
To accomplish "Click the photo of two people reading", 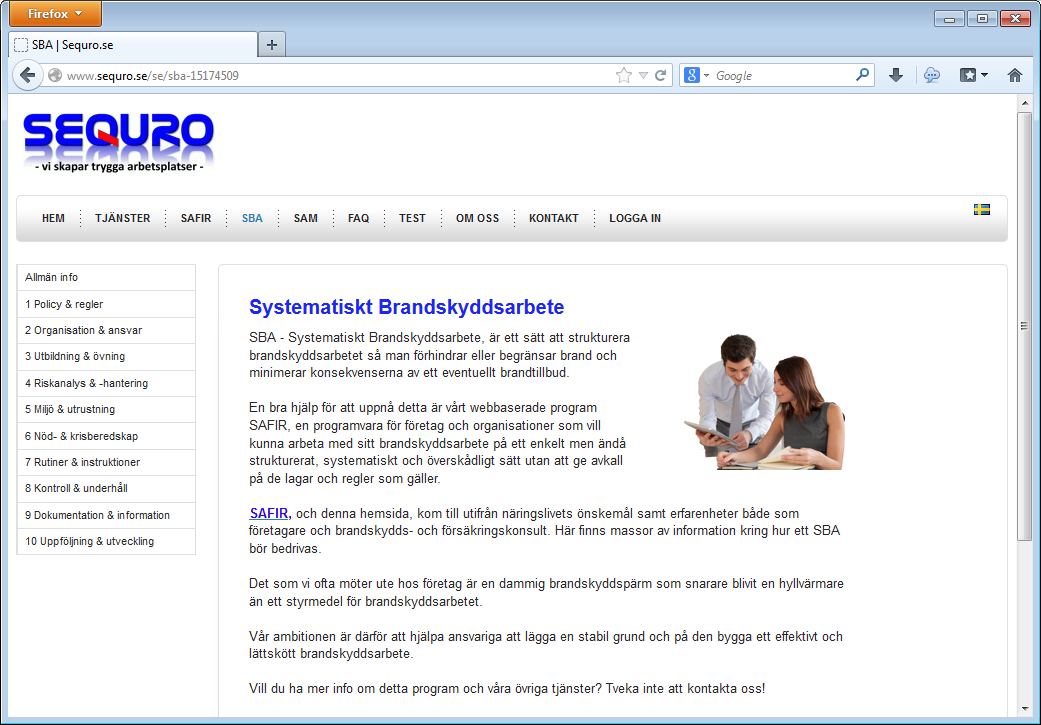I will click(x=764, y=402).
